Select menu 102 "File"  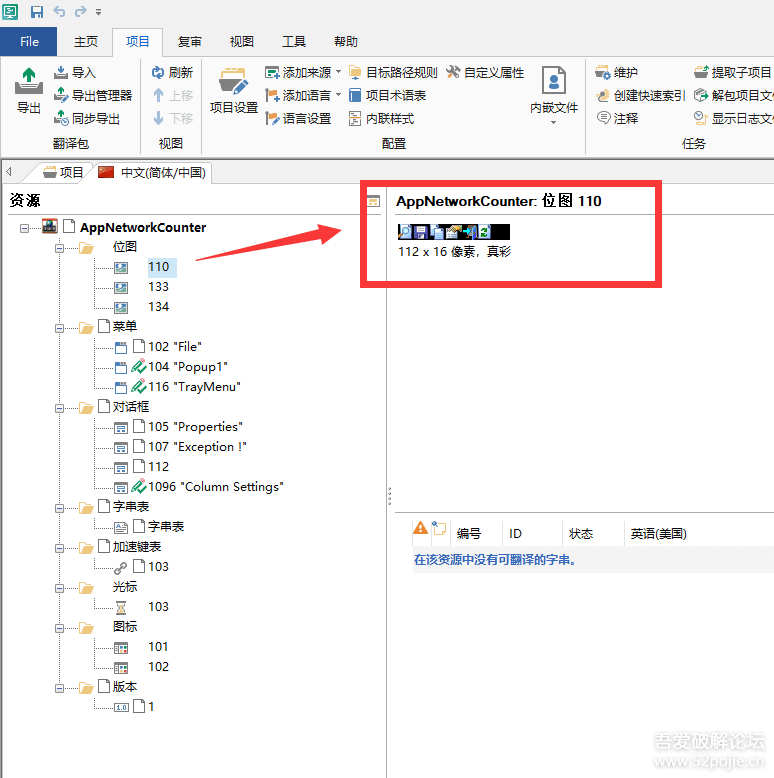pos(175,346)
